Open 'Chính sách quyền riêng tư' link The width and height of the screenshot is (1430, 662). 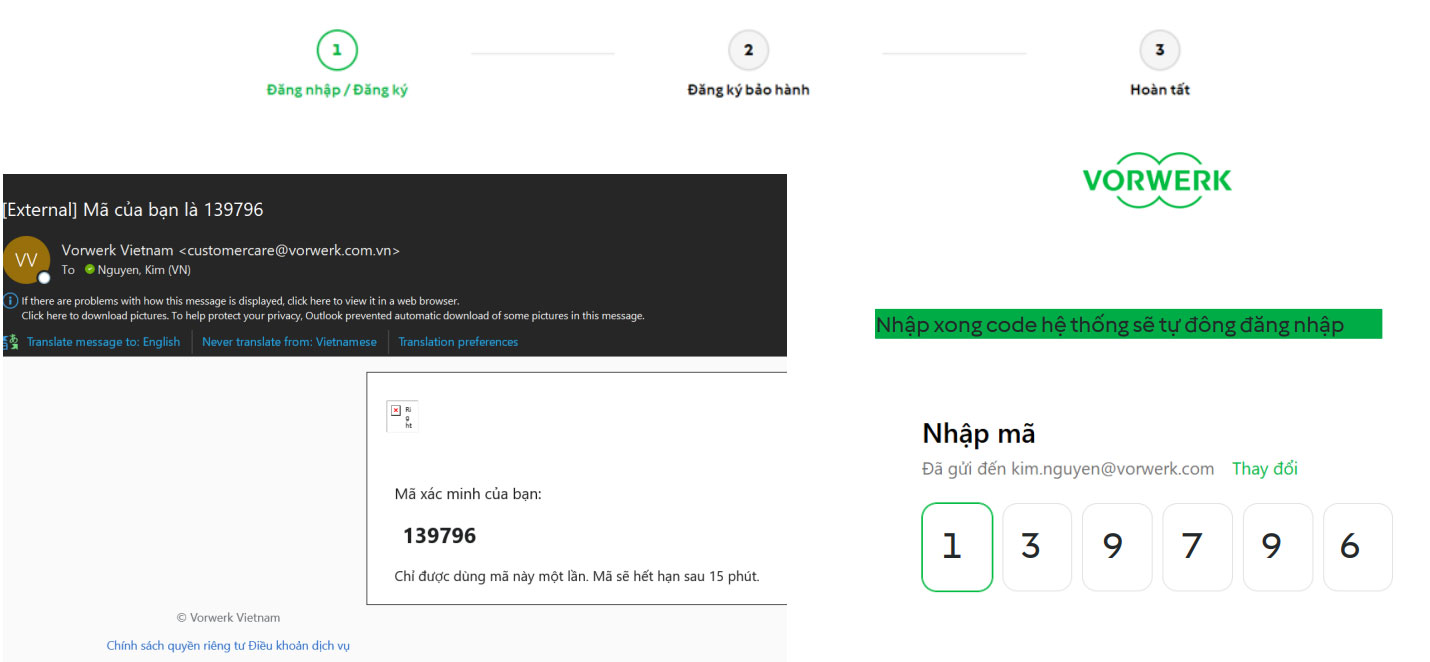tap(177, 646)
